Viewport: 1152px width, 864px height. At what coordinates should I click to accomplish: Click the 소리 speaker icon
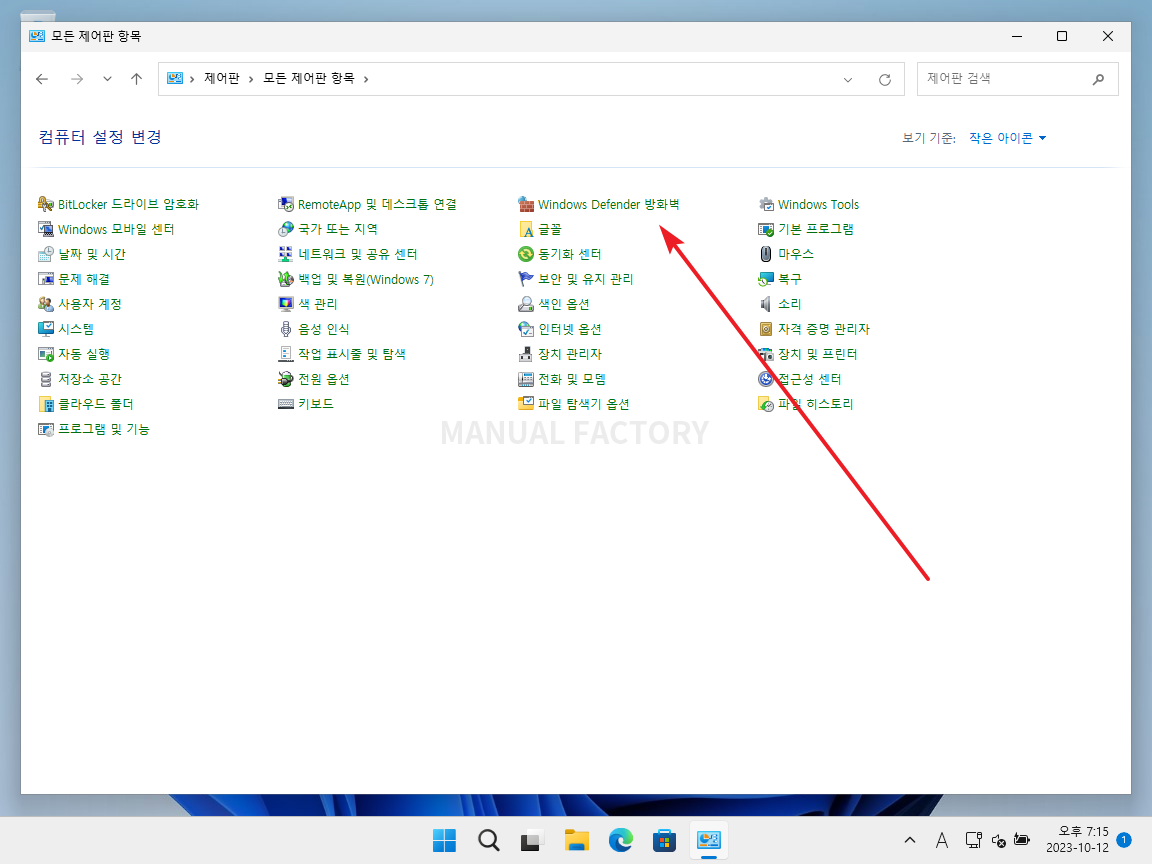pos(766,304)
